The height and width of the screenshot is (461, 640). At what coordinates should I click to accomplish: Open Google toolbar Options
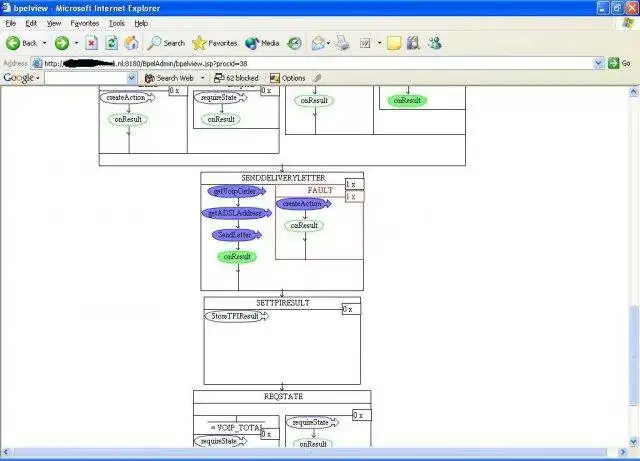coord(287,78)
